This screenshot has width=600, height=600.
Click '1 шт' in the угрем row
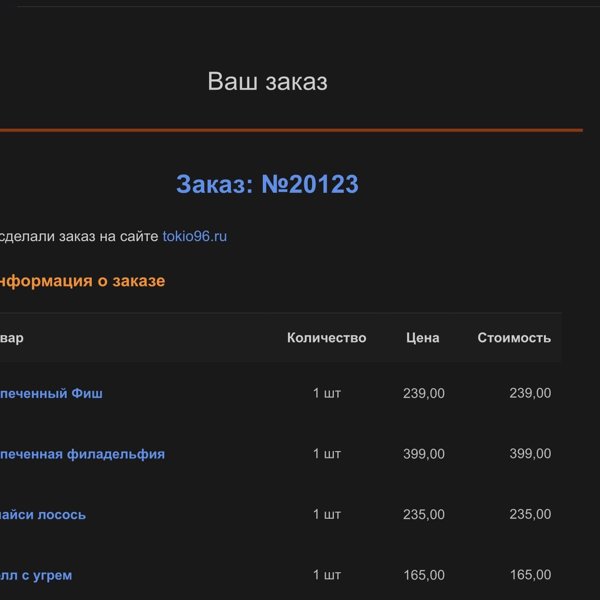[327, 575]
